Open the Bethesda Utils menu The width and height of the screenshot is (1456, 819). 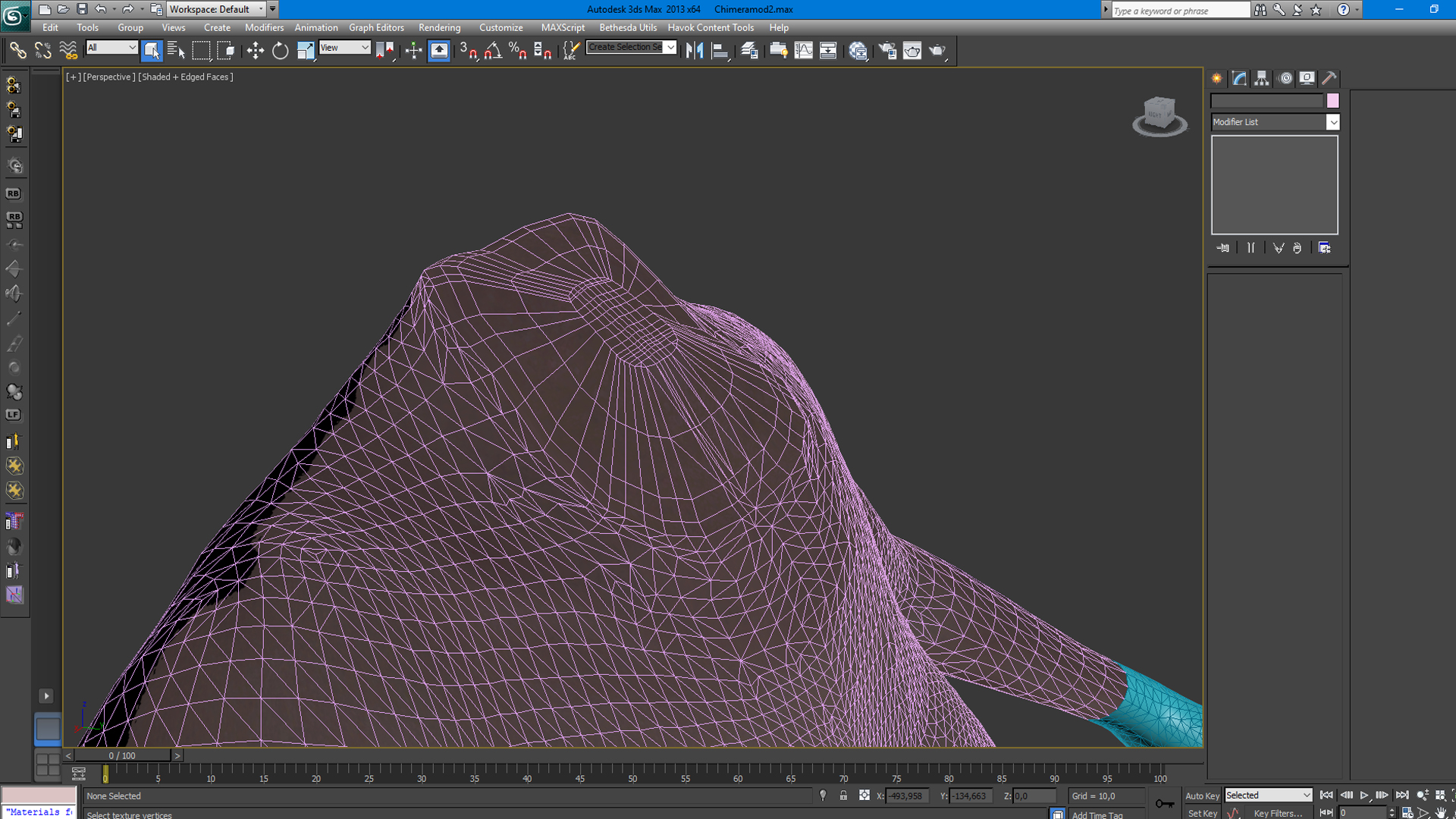tap(628, 27)
